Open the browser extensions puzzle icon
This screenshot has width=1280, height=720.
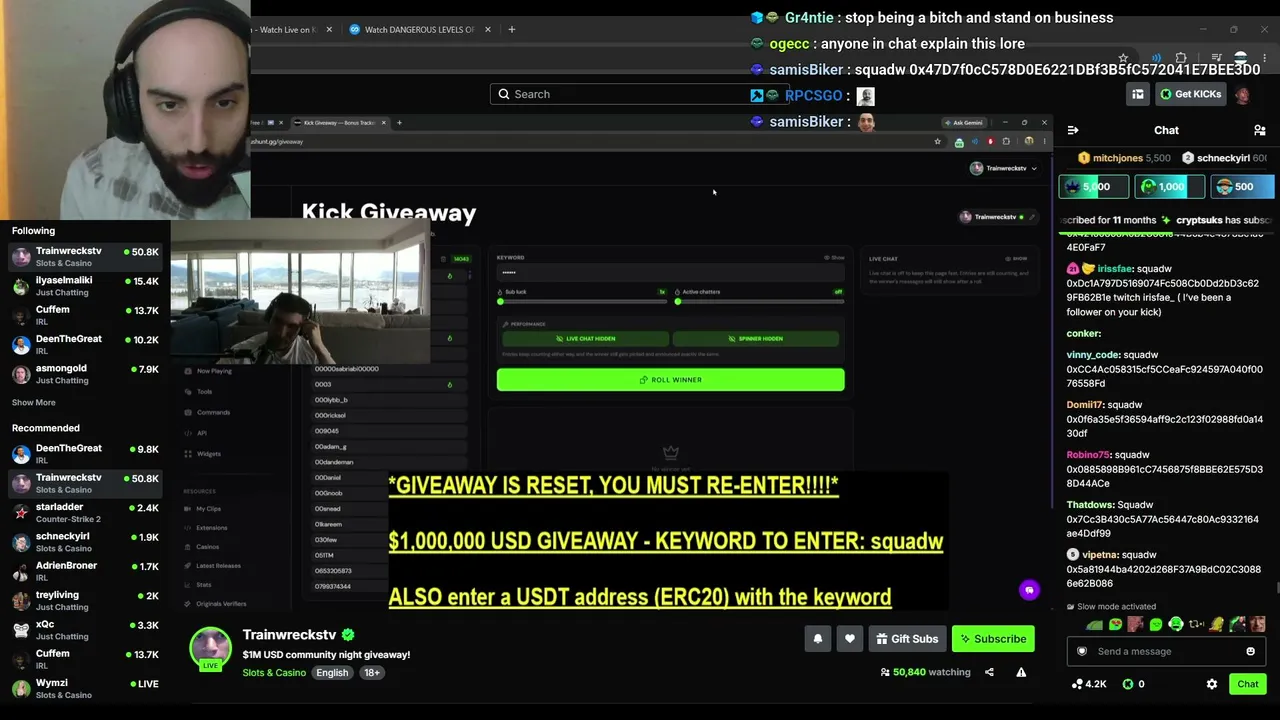pos(1181,58)
